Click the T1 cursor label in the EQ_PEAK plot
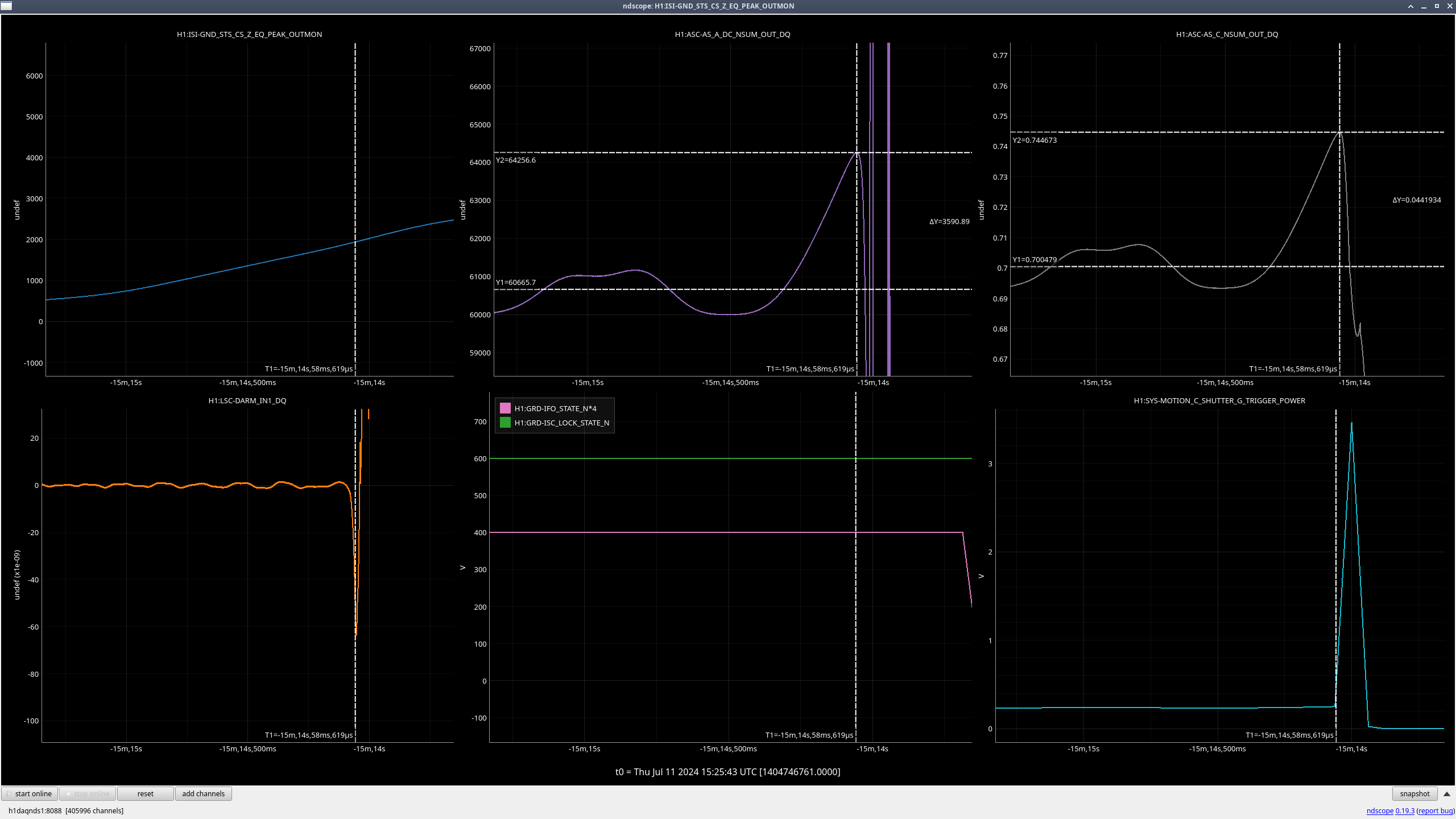The width and height of the screenshot is (1456, 819). 309,369
